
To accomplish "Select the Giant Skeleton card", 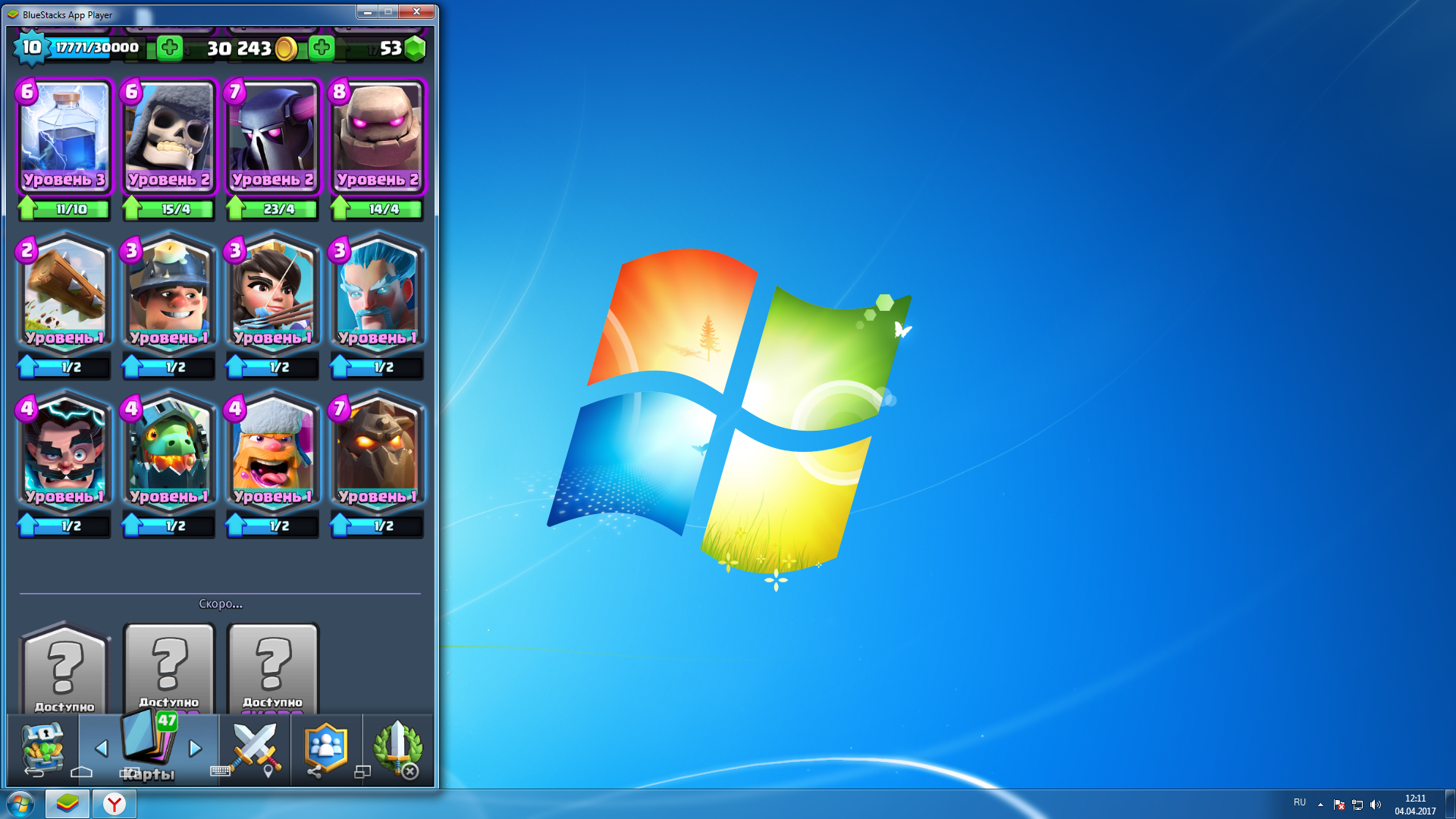I will click(168, 136).
